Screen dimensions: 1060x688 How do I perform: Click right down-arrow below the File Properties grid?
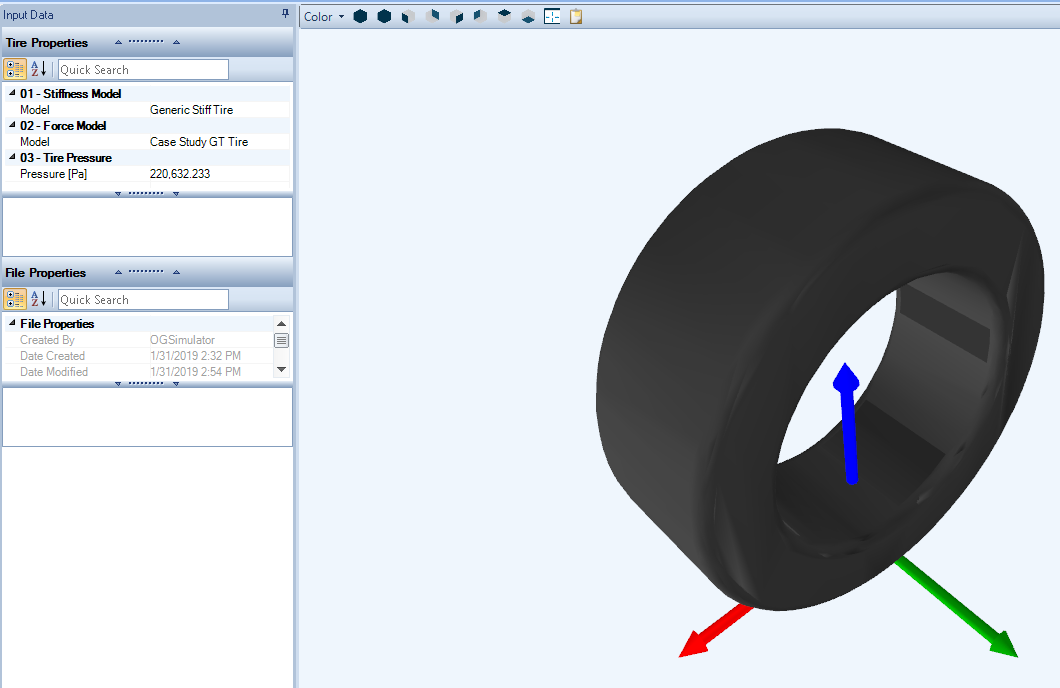(x=176, y=383)
